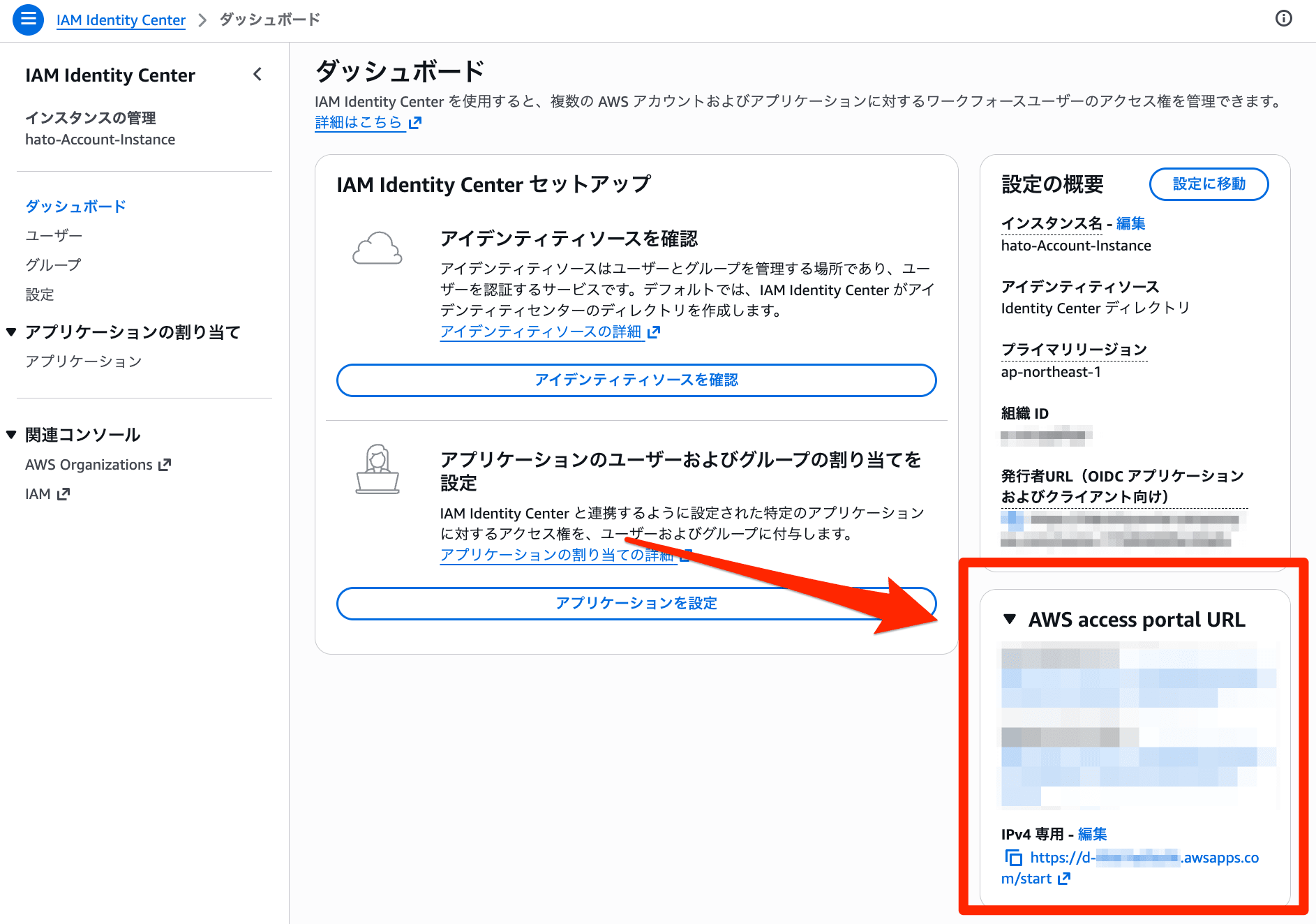Collapse the 関連コンソール section
Screen dimensions: 1316x924
tap(11, 435)
